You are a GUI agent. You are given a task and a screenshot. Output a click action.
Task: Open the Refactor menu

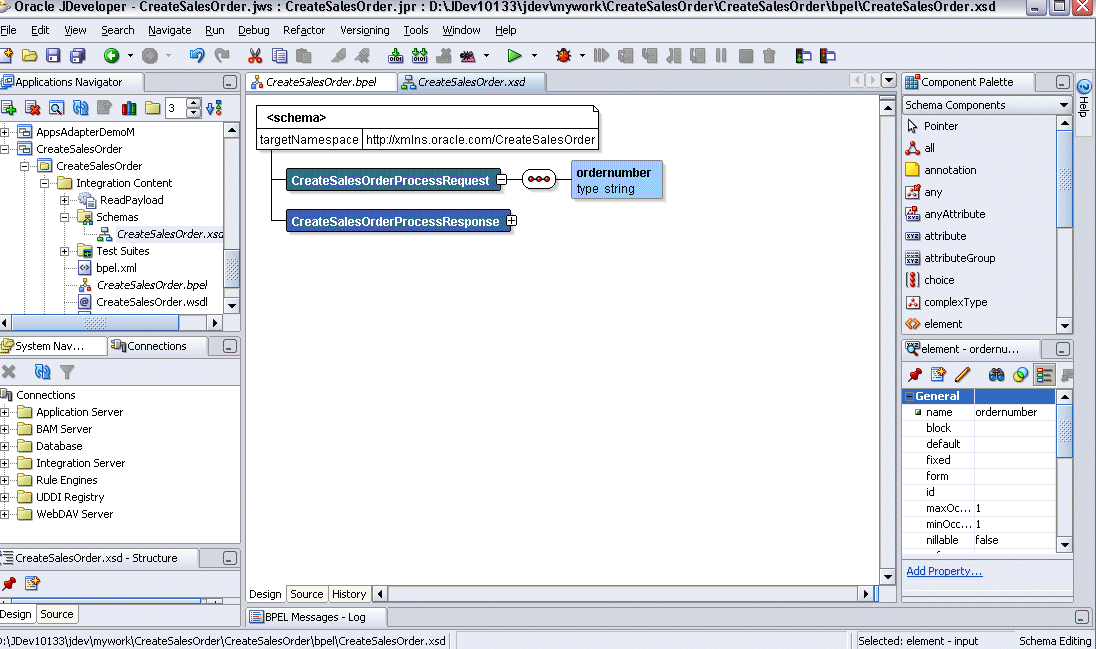(x=303, y=30)
